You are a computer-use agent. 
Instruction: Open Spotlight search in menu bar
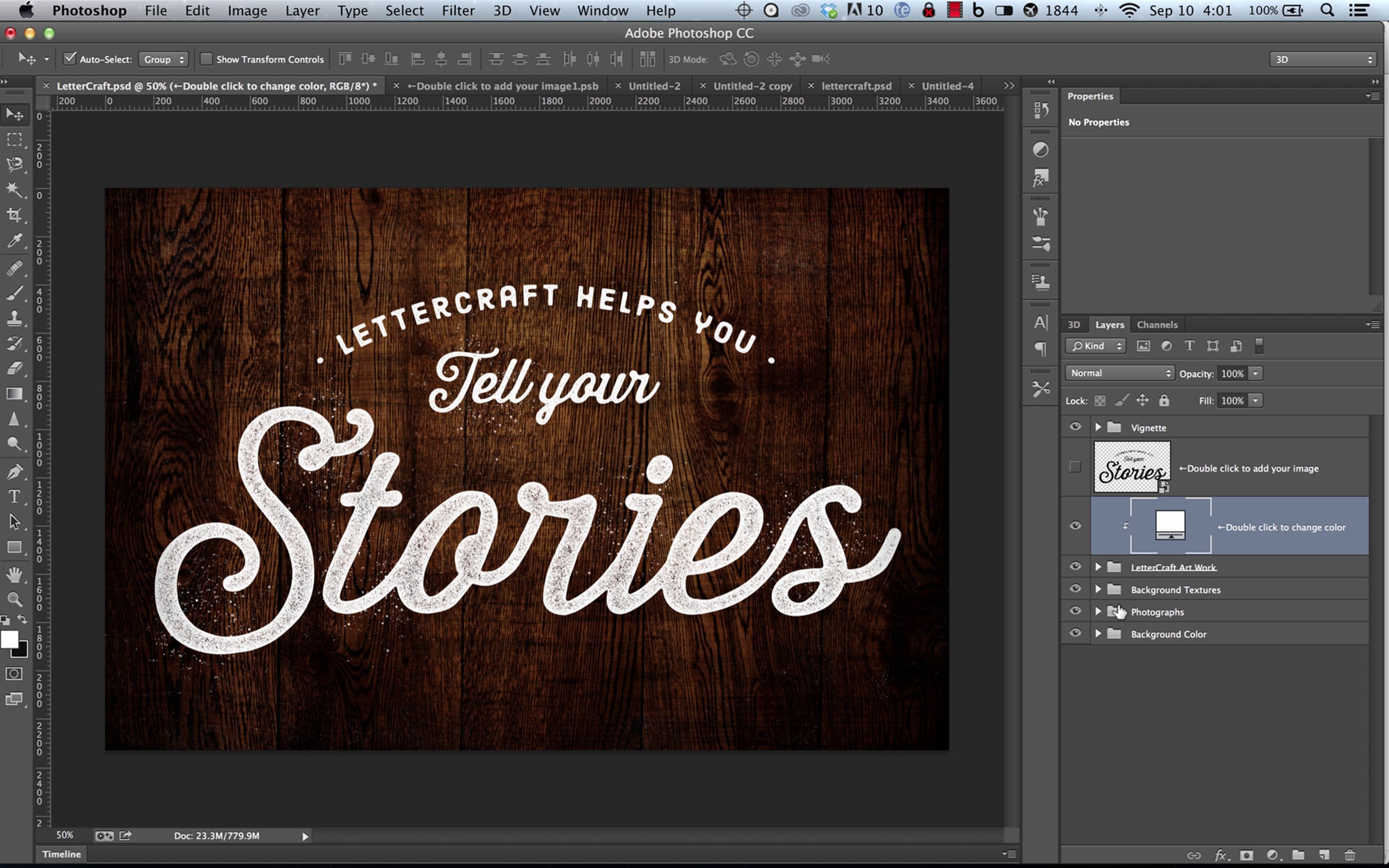pyautogui.click(x=1327, y=10)
